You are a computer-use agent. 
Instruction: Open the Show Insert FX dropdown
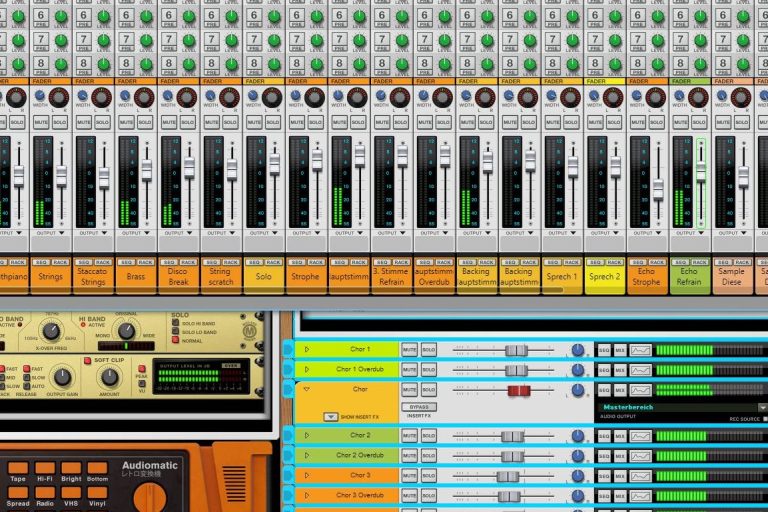click(329, 416)
